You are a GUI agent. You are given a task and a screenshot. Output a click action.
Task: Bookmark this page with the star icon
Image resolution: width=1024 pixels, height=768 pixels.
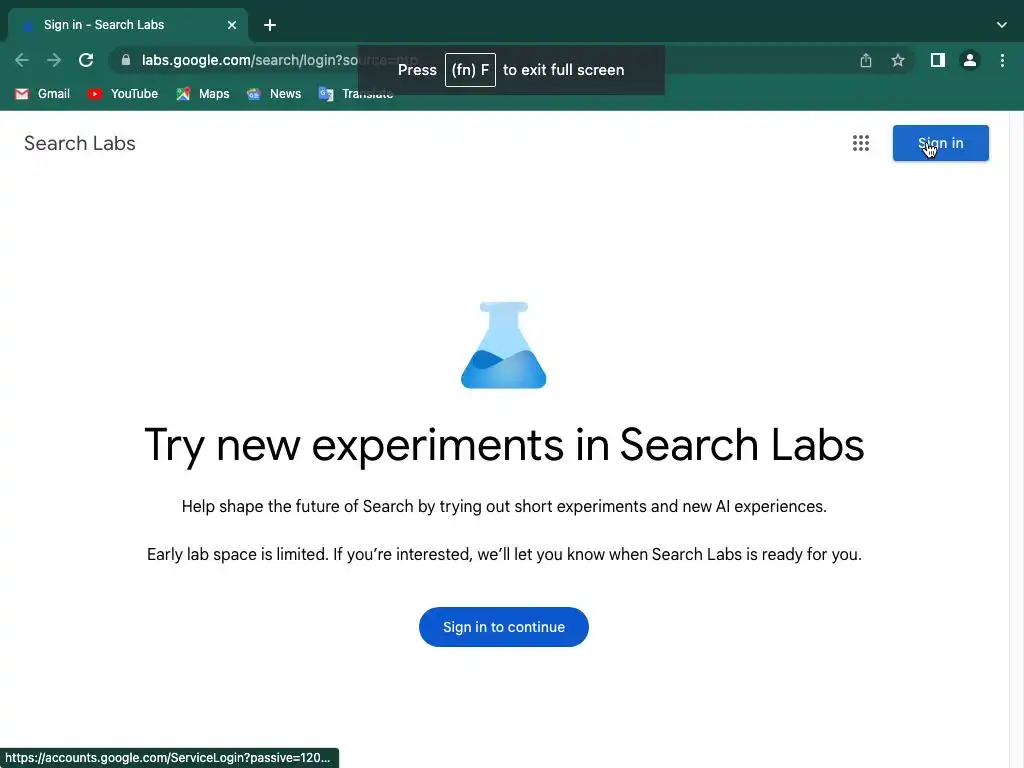[898, 60]
